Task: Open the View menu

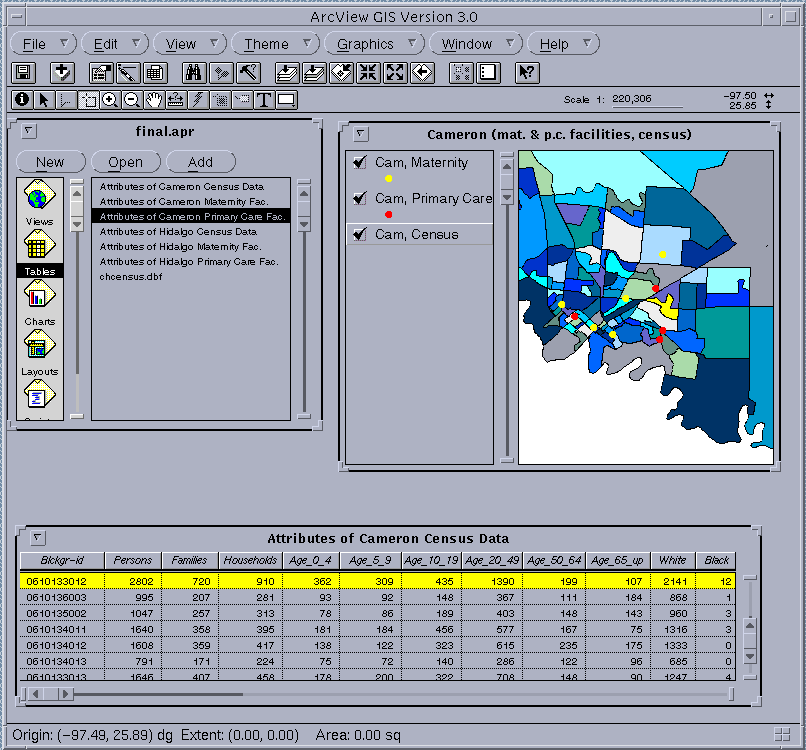Action: coord(190,44)
